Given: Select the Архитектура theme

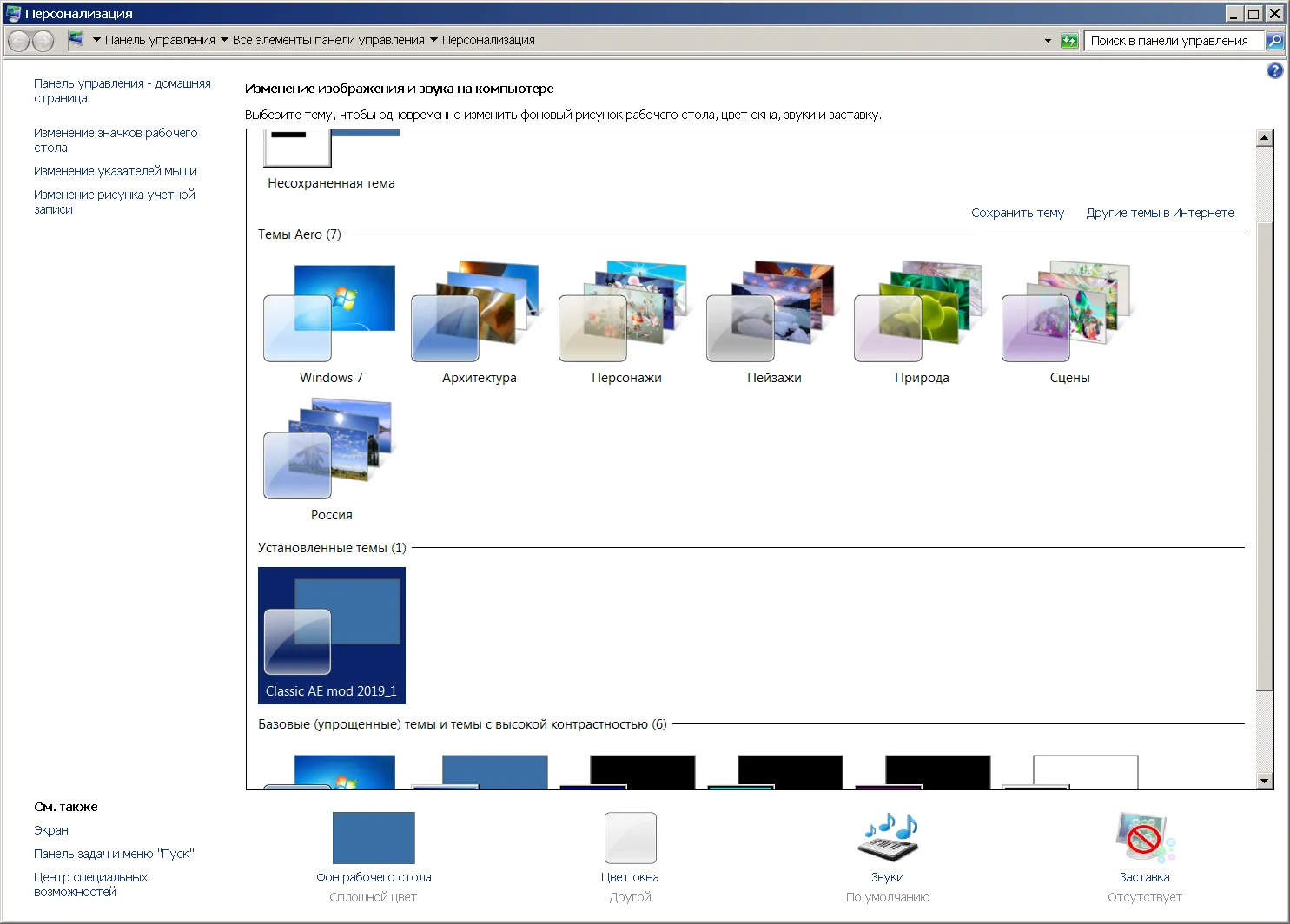Looking at the screenshot, I should click(479, 322).
